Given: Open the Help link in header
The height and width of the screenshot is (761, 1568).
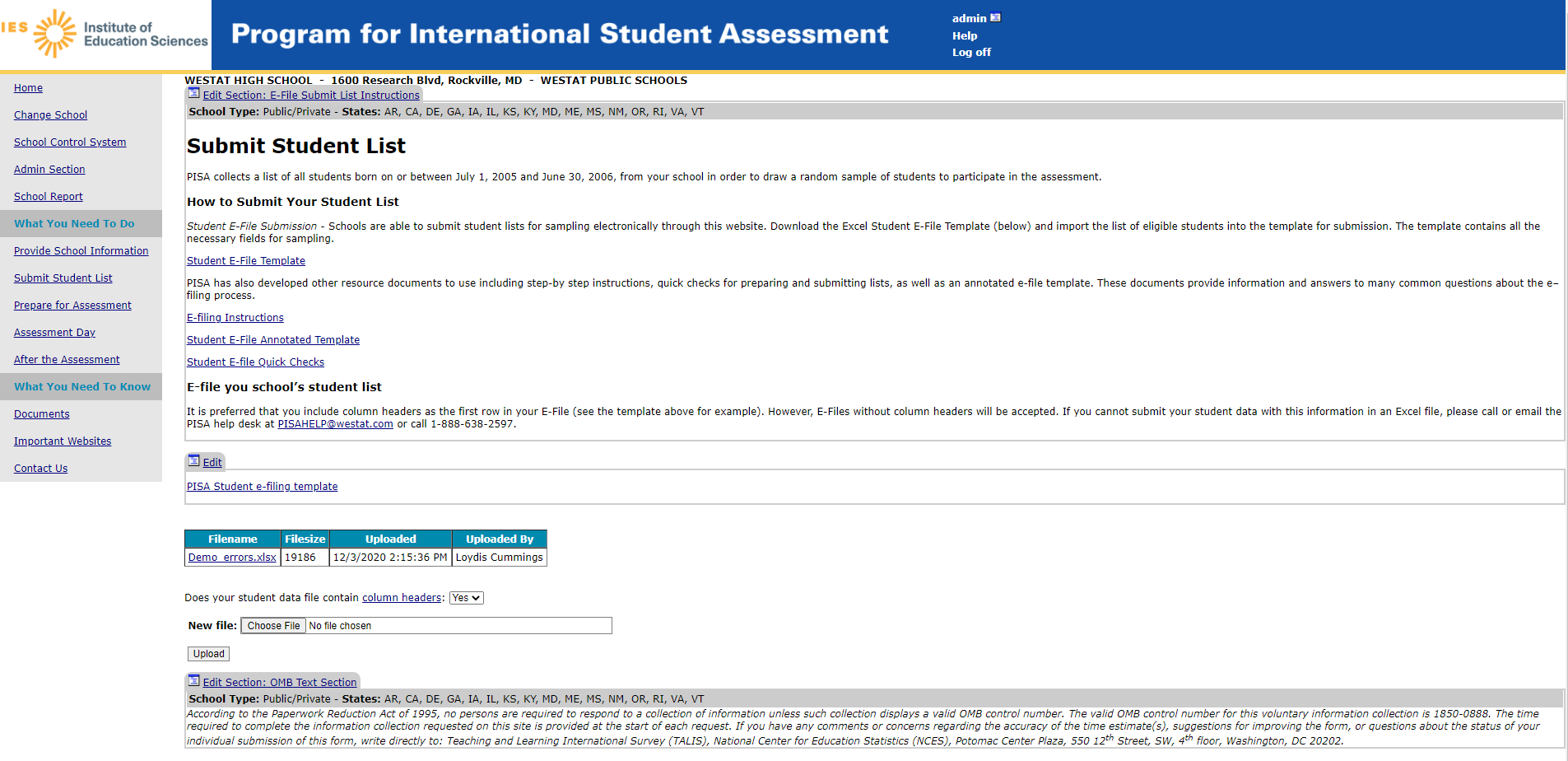Looking at the screenshot, I should click(965, 35).
